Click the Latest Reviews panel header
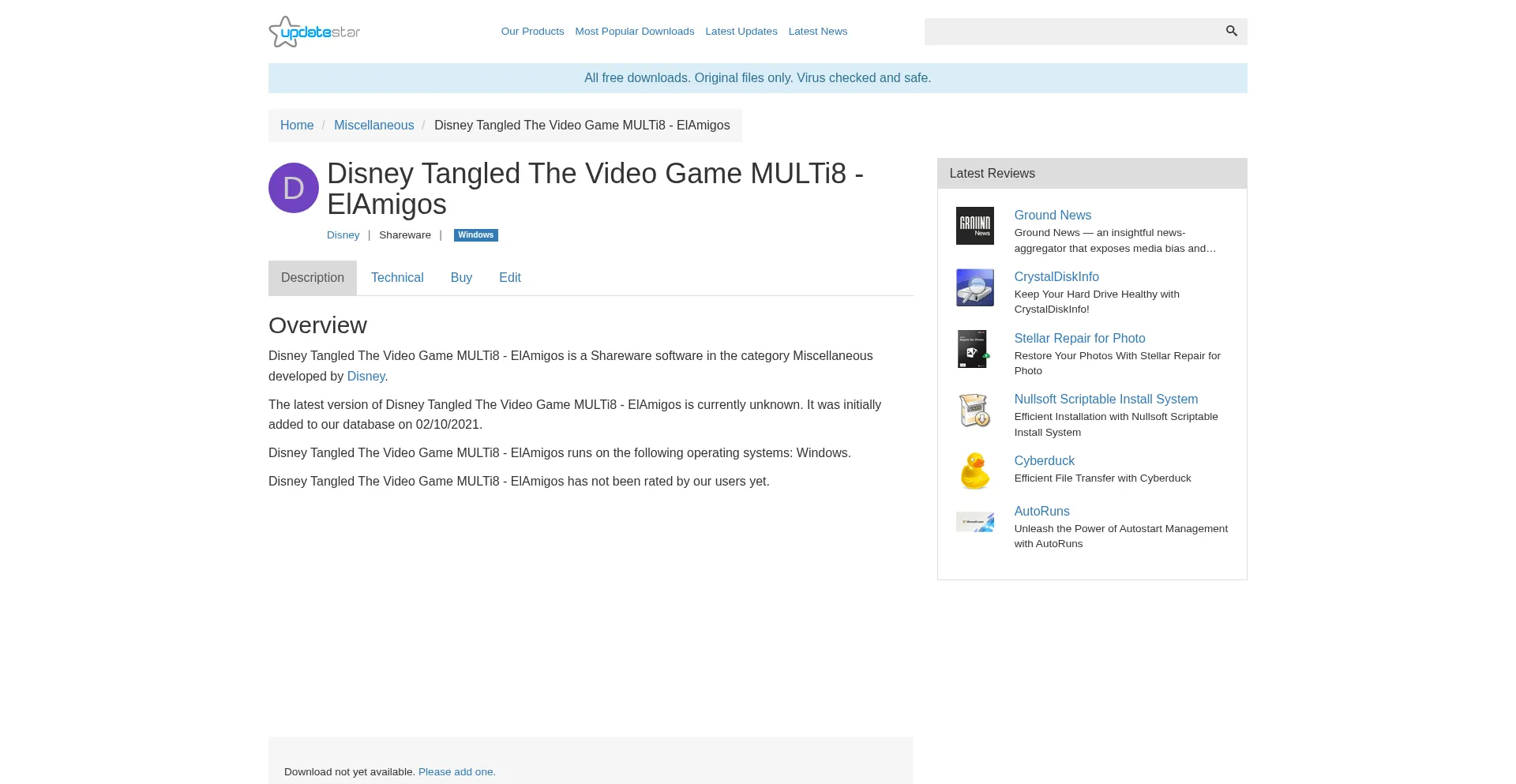The width and height of the screenshot is (1516, 784). pos(1092,174)
